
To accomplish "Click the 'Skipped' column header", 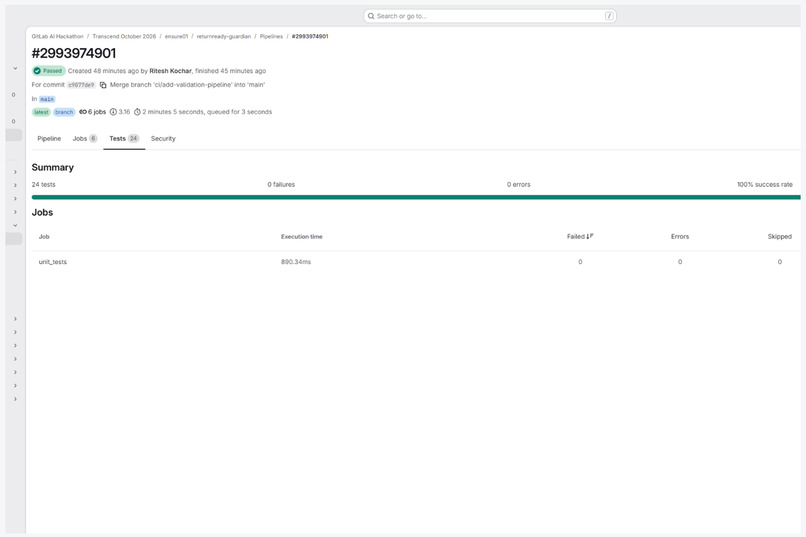I will pos(779,237).
